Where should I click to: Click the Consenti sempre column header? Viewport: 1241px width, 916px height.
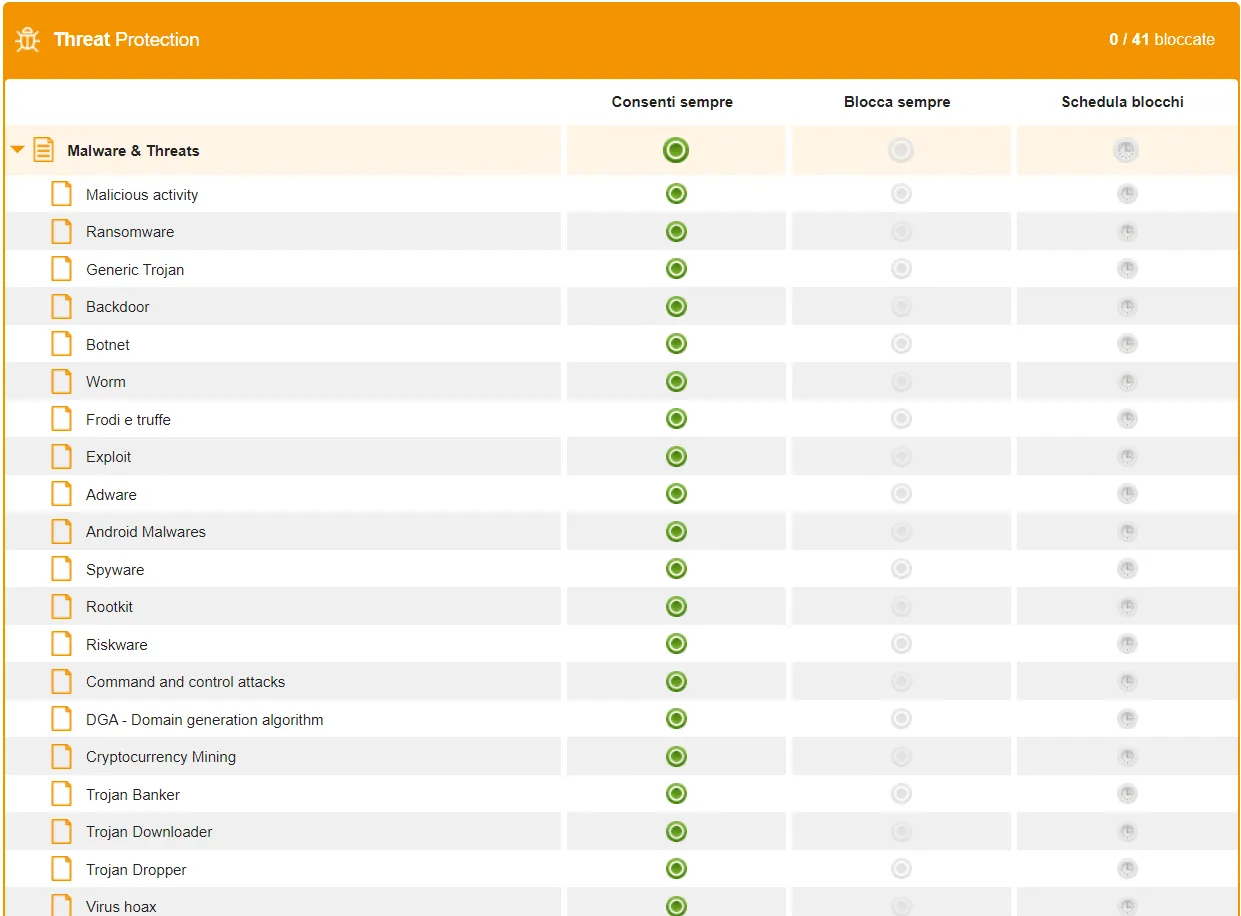672,102
